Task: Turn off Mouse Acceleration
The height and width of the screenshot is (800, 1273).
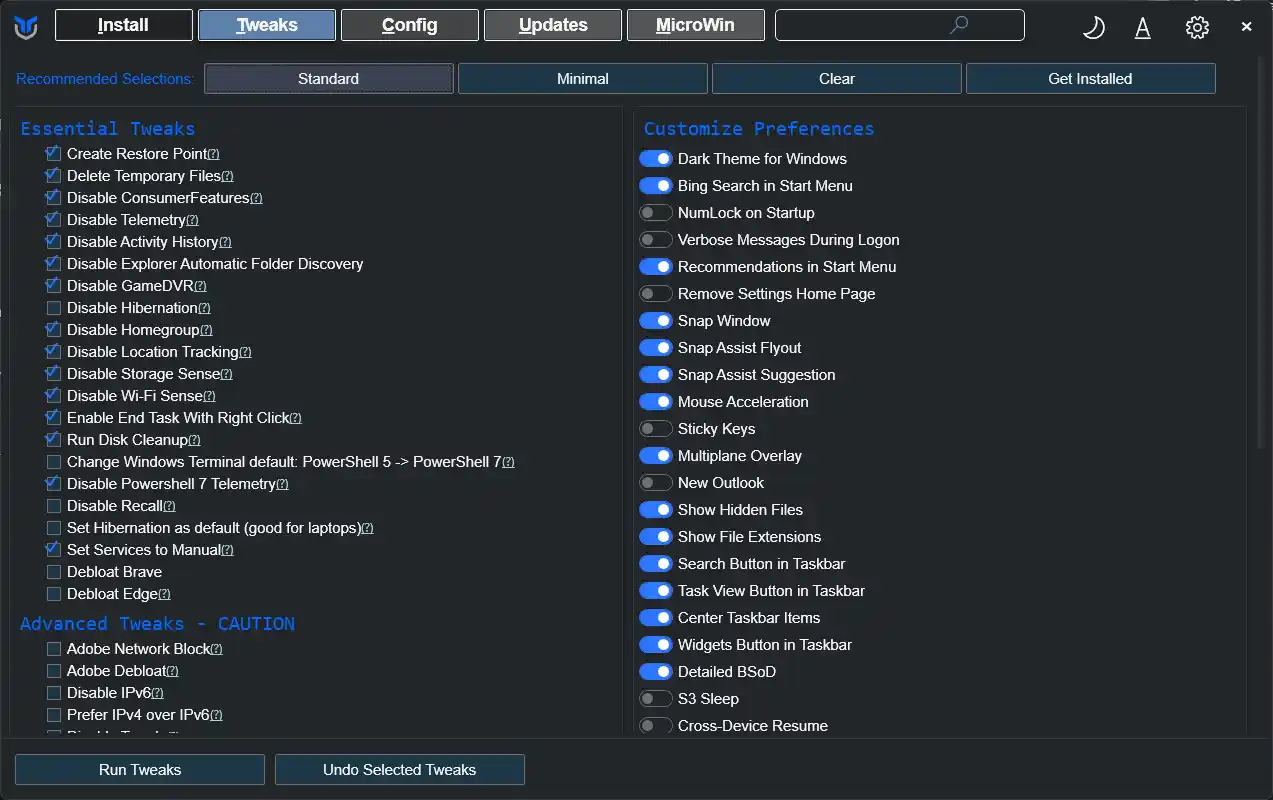Action: pos(656,402)
